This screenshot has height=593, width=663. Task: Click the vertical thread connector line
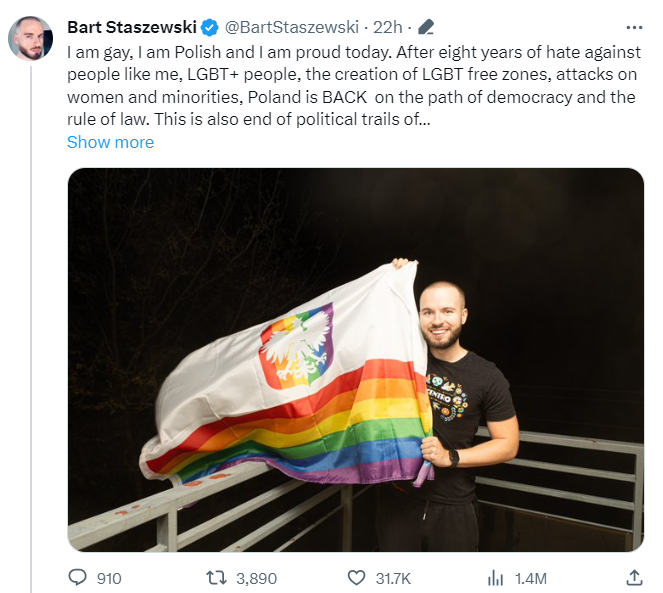click(31, 329)
